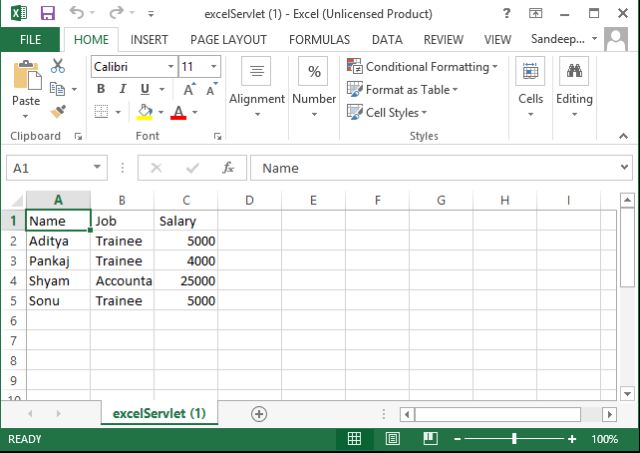This screenshot has height=453, width=640.
Task: Select column C header
Action: pos(186,200)
